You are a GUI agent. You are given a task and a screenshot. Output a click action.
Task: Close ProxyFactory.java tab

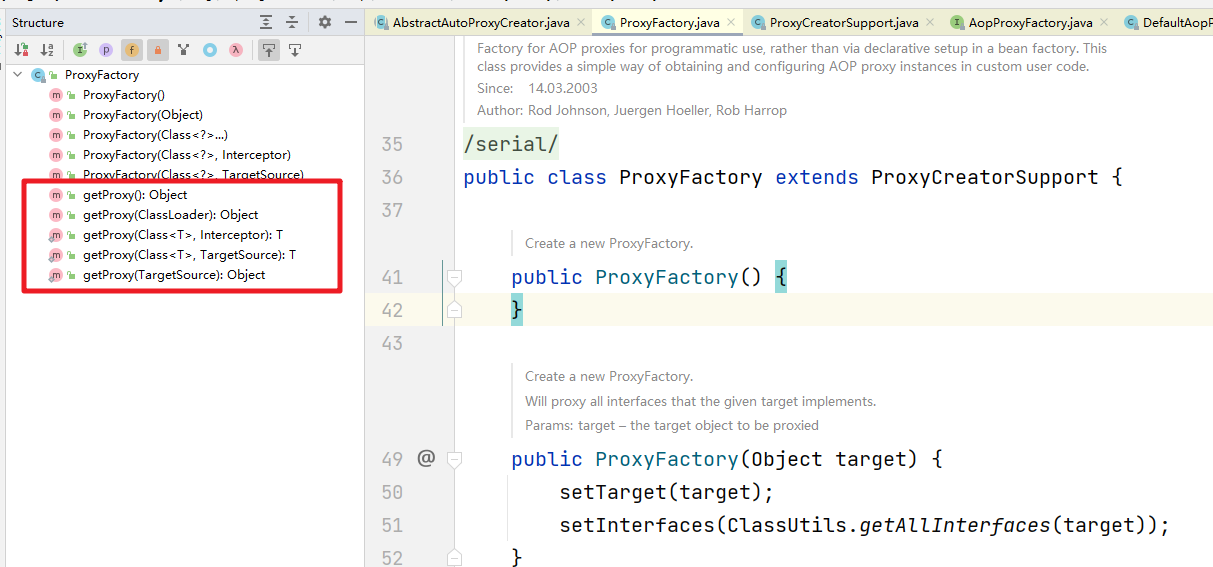tap(730, 22)
